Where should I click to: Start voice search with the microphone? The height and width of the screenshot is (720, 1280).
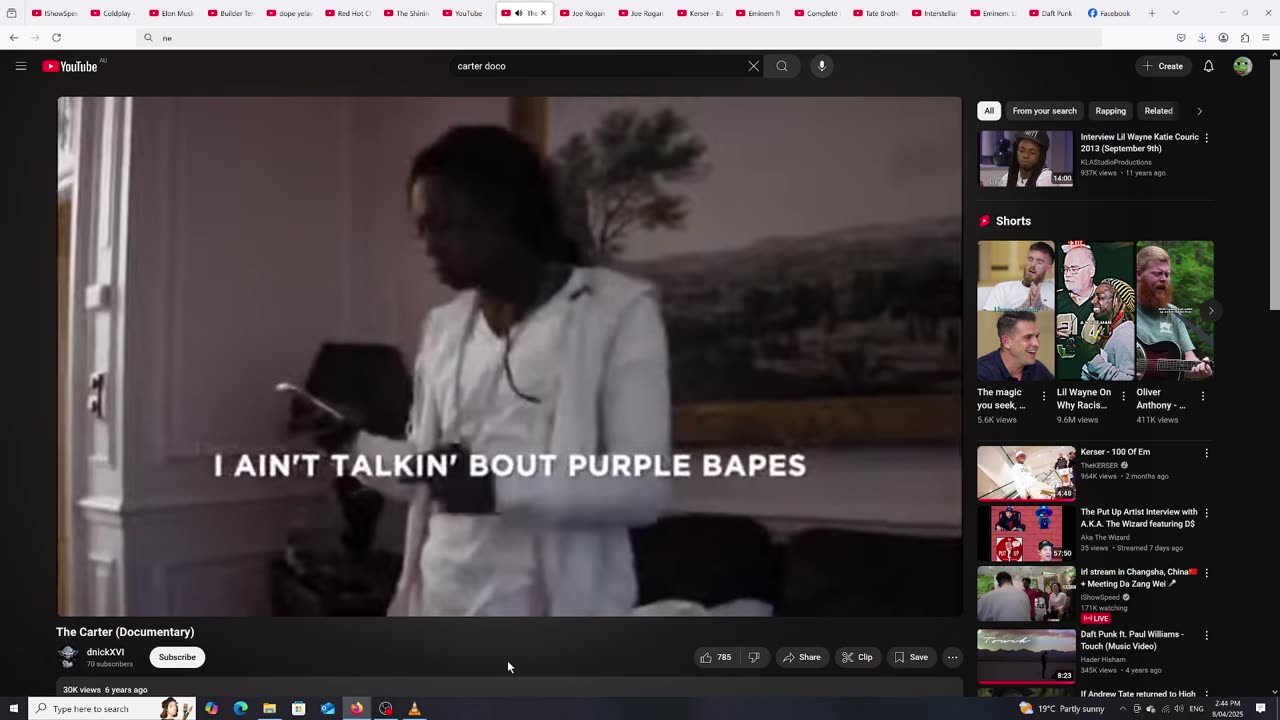(822, 66)
